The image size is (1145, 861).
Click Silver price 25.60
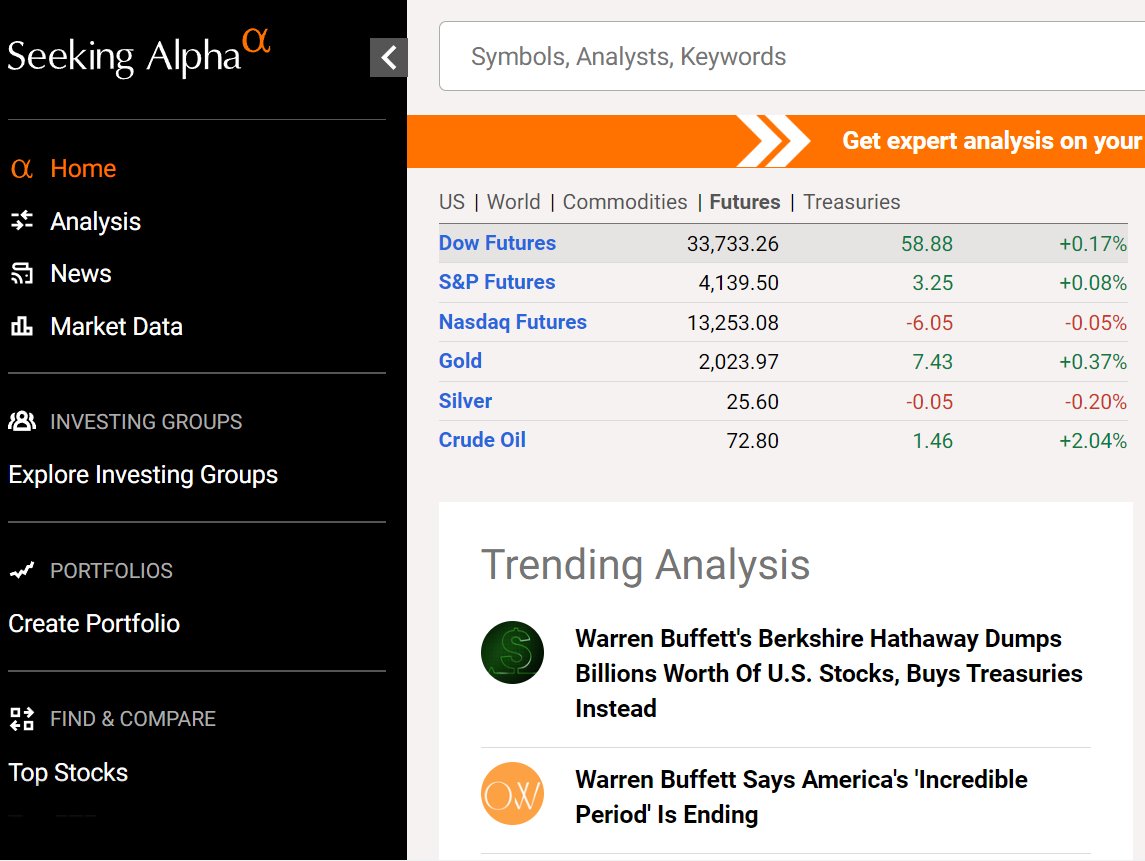click(x=753, y=402)
